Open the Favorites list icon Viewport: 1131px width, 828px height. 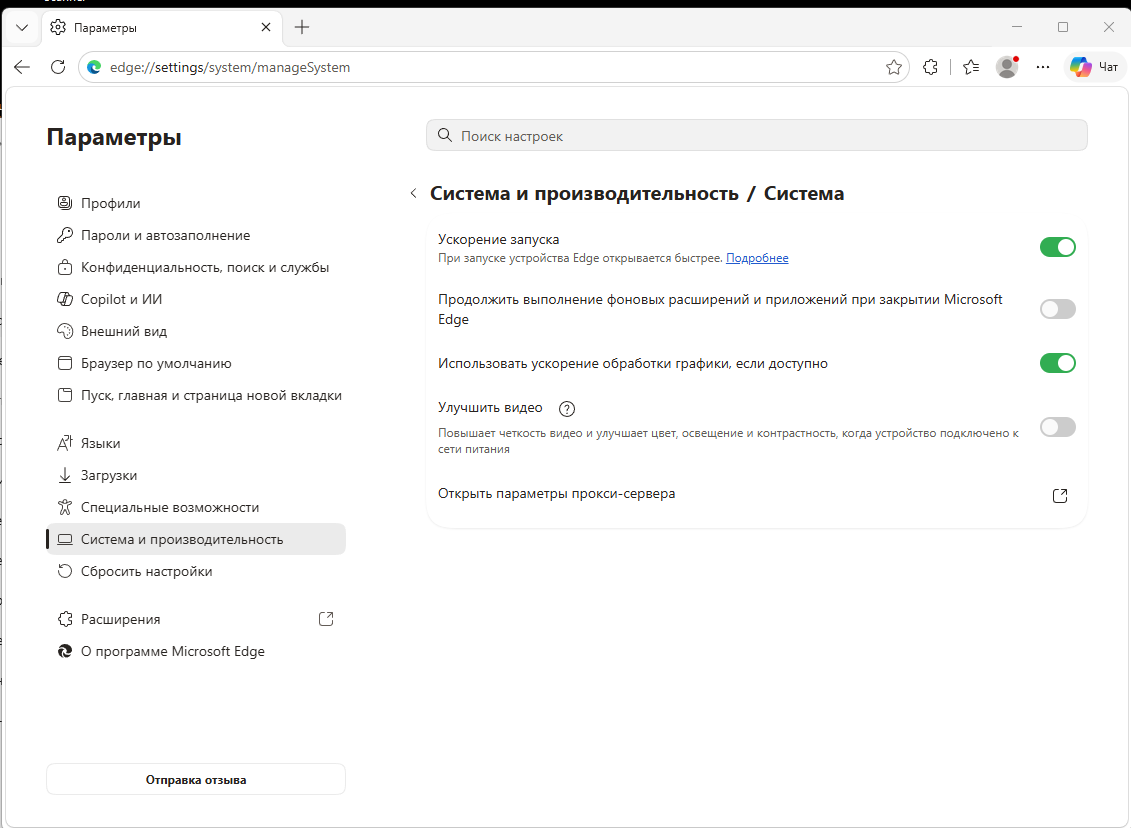coord(971,67)
